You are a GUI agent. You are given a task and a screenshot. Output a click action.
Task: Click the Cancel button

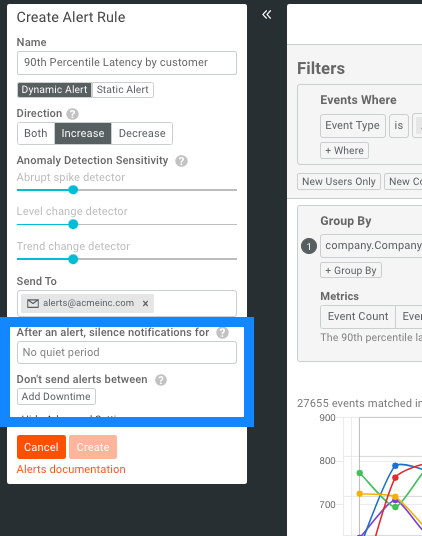pos(41,447)
